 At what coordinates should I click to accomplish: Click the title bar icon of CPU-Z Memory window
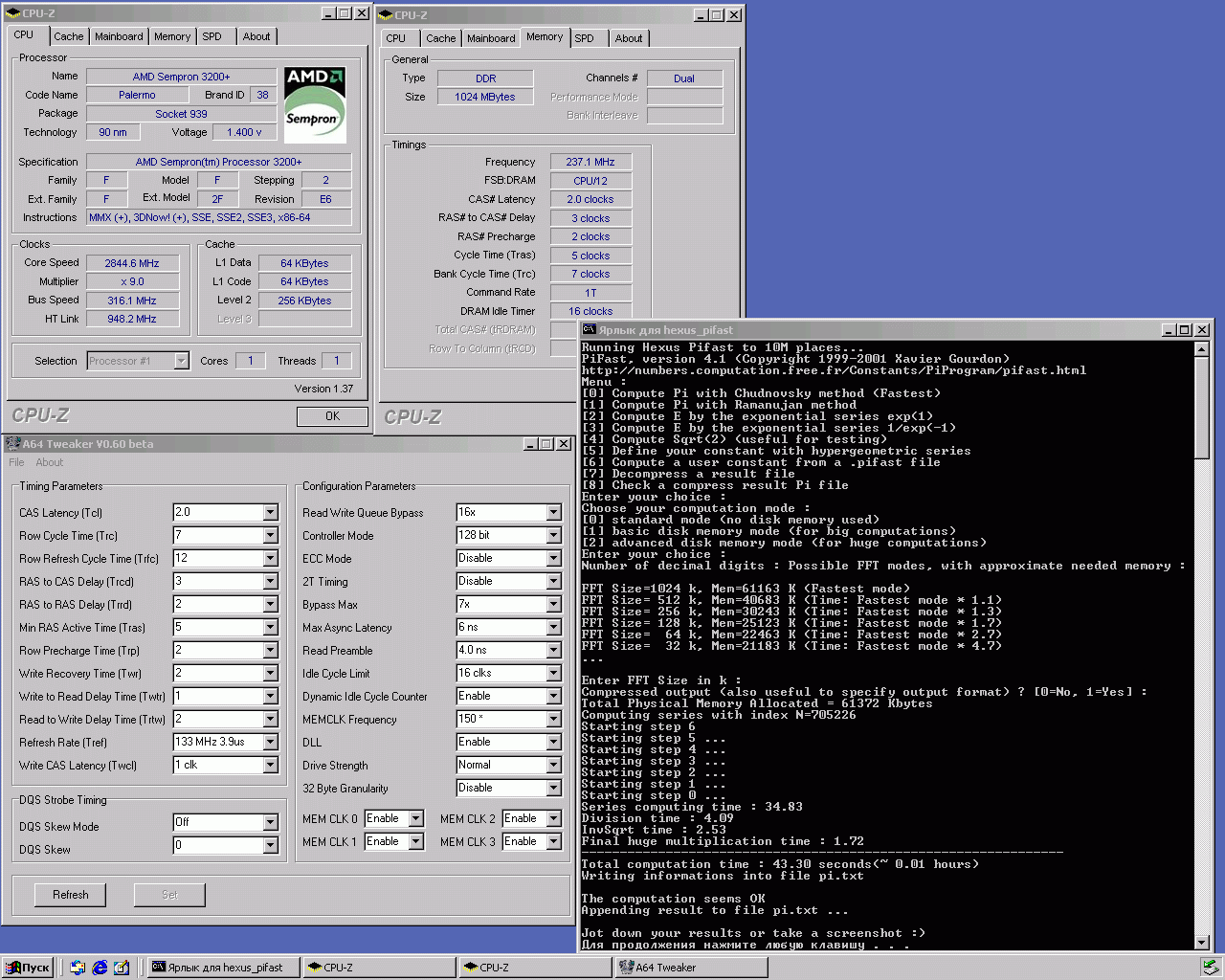click(x=386, y=15)
